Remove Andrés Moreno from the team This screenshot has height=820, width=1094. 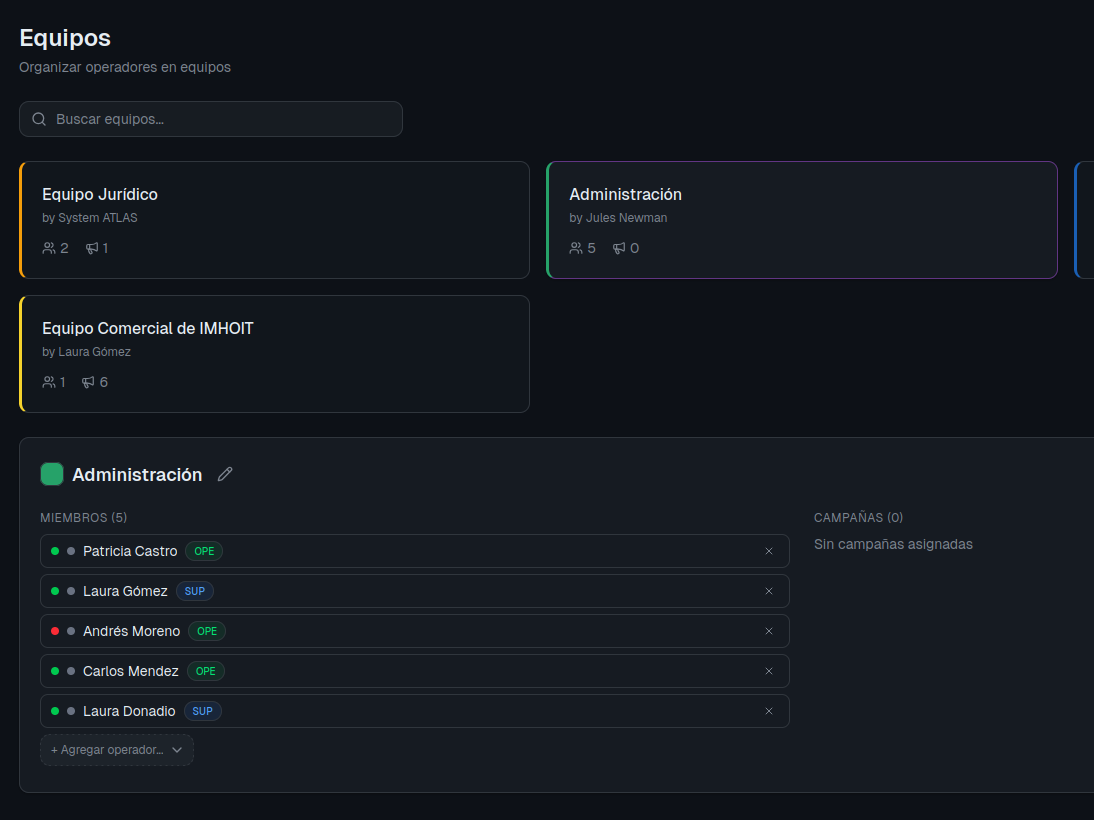coord(769,631)
